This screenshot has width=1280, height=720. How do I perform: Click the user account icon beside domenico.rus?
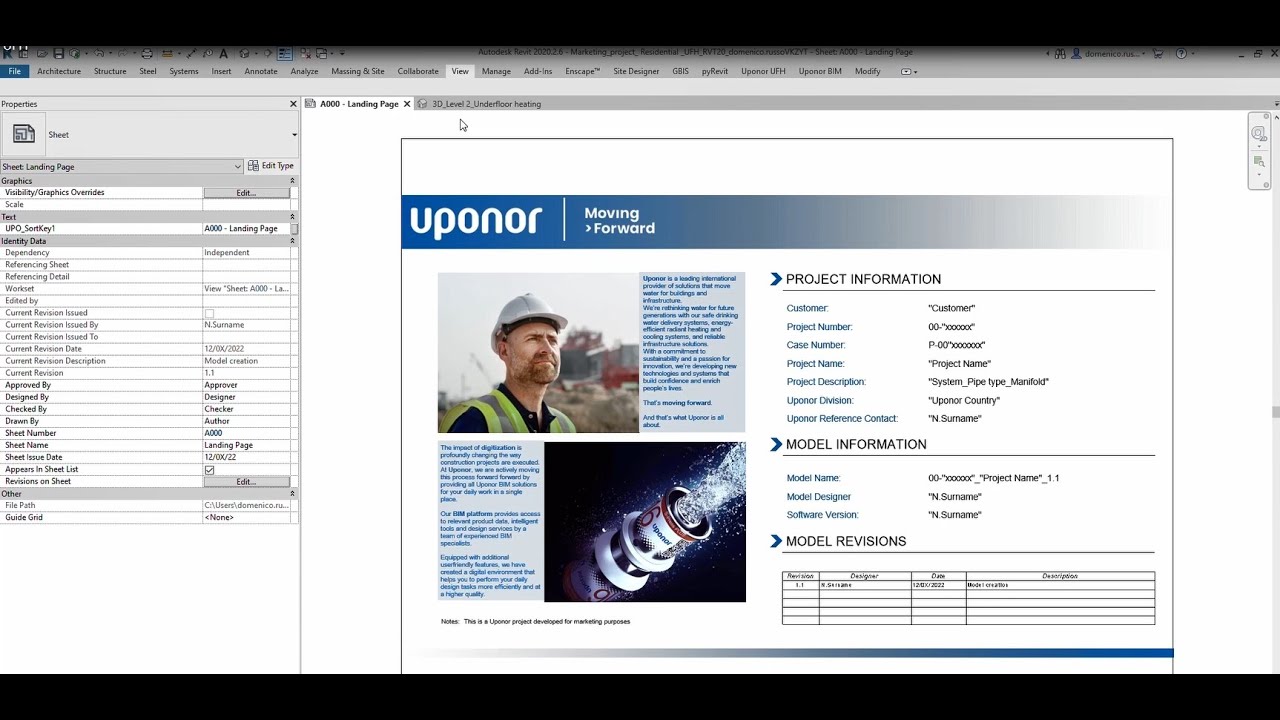pyautogui.click(x=1077, y=53)
